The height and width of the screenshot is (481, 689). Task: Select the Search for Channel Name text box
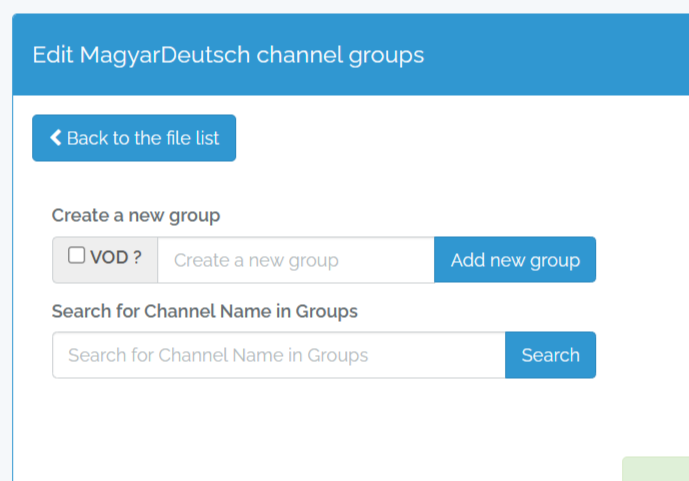(x=279, y=355)
